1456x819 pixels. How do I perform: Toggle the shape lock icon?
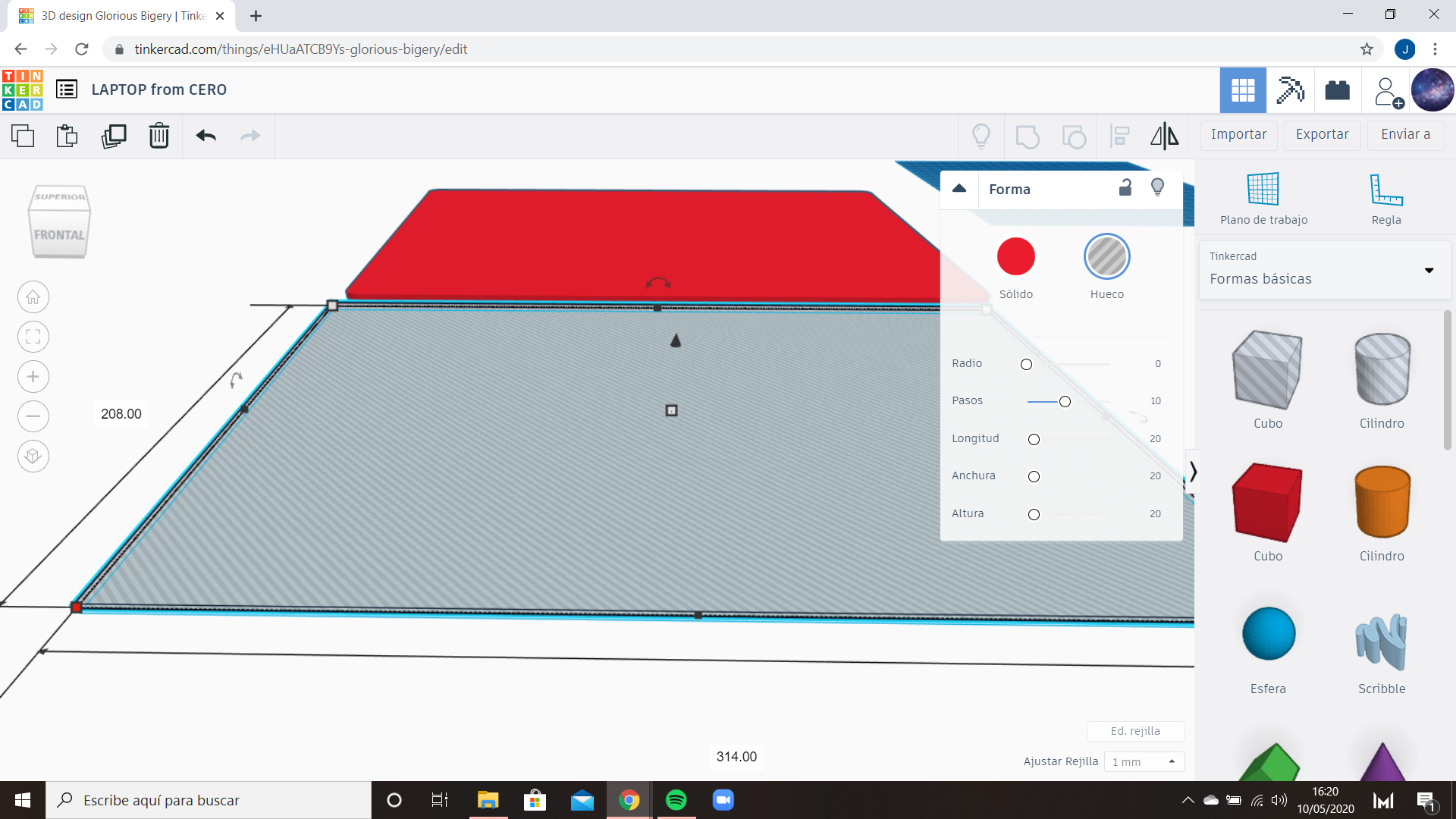1125,188
